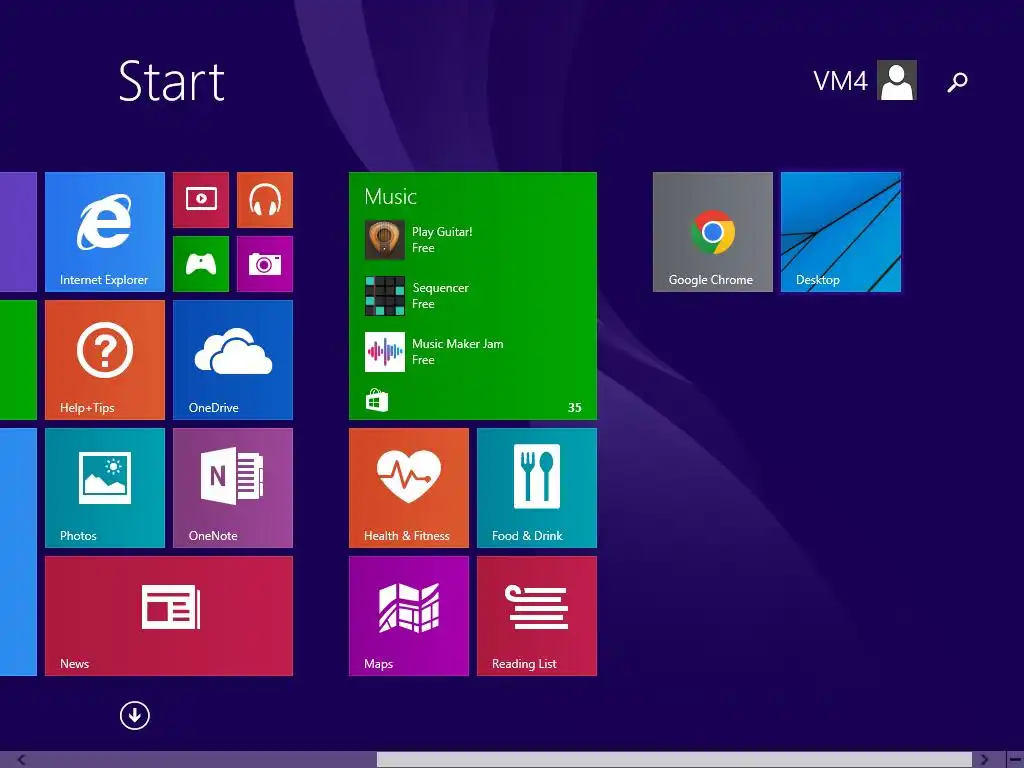Show all apps with down arrow
This screenshot has height=768, width=1024.
tap(135, 715)
